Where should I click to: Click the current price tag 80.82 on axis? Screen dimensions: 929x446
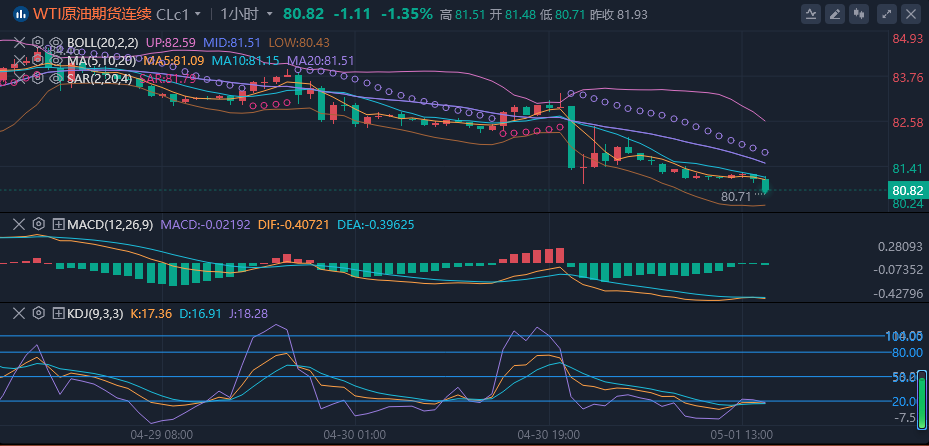pyautogui.click(x=907, y=190)
